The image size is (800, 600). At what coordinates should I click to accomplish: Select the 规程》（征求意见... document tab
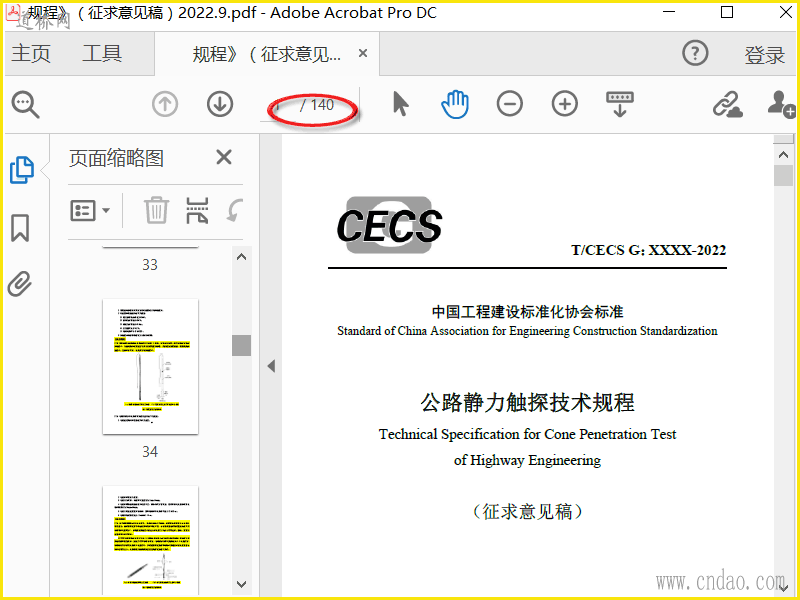266,54
